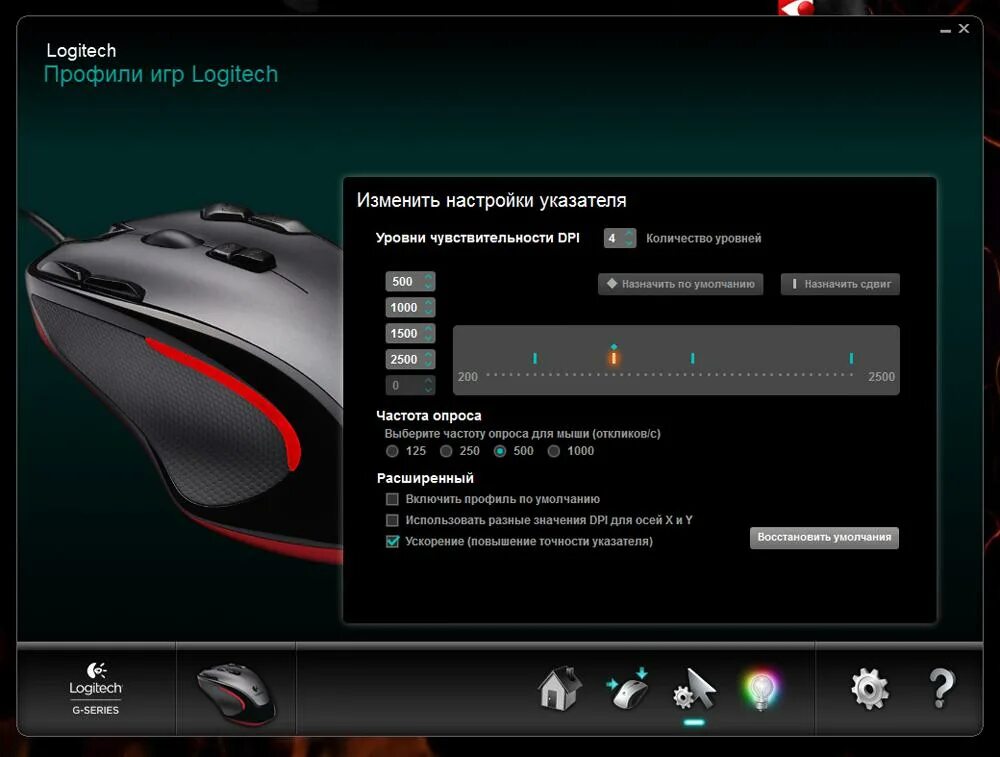Open the help question mark icon
The image size is (1000, 757).
pyautogui.click(x=941, y=689)
